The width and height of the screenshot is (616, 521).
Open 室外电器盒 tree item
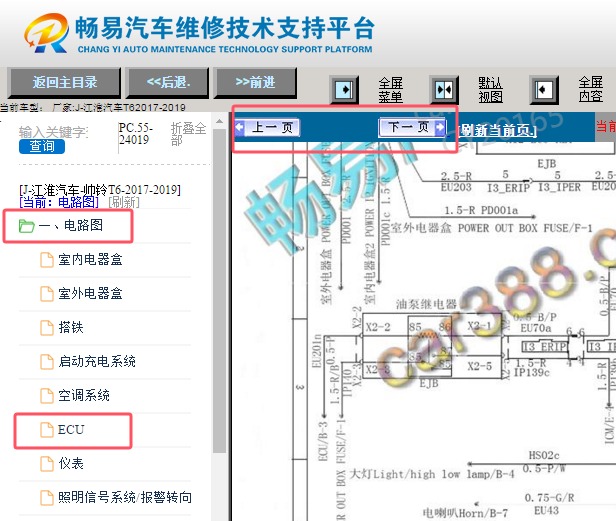(90, 293)
